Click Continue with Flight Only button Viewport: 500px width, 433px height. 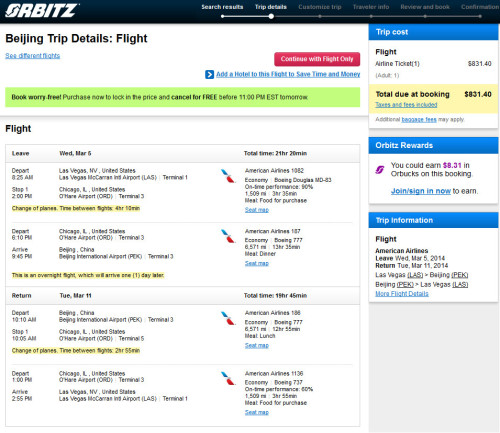pyautogui.click(x=317, y=59)
